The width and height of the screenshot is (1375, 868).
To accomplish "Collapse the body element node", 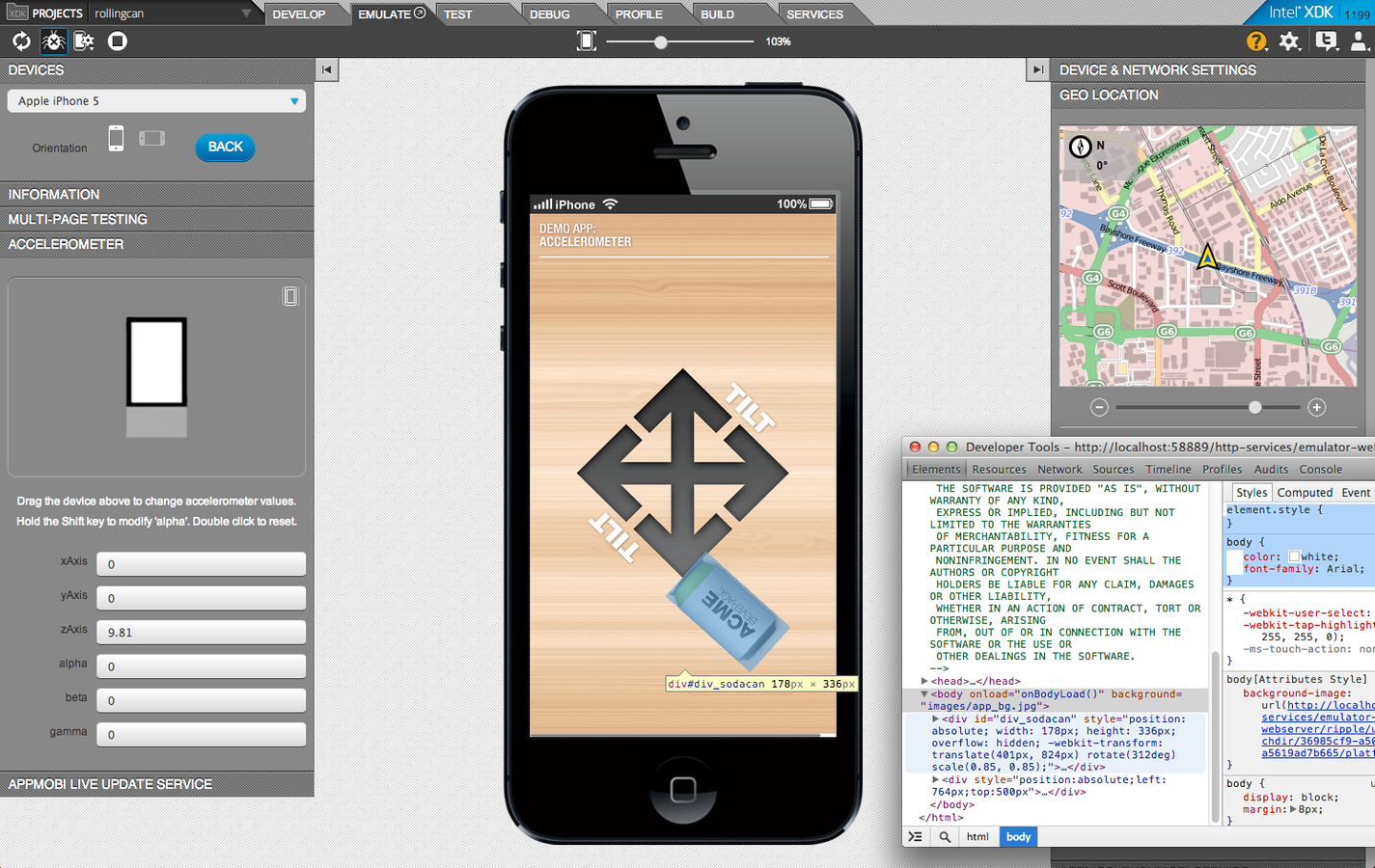I will (924, 693).
